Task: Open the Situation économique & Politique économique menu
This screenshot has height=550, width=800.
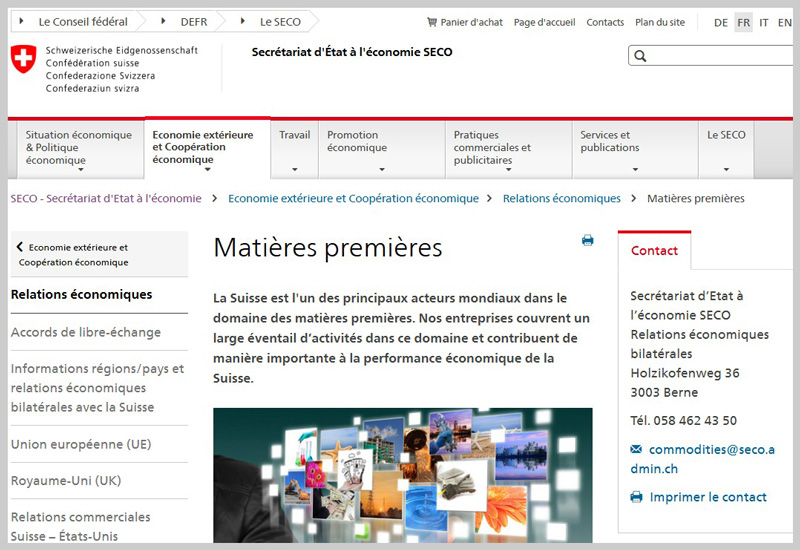Action: (78, 148)
